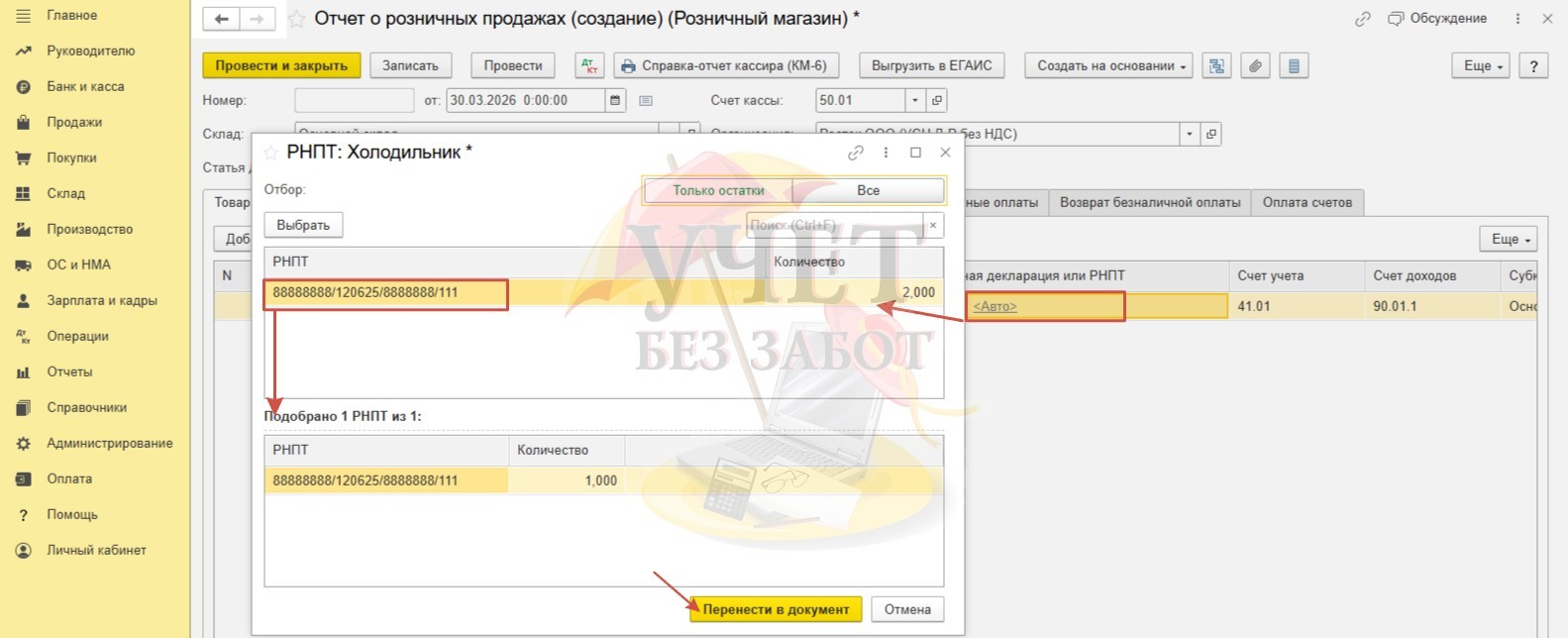Click the Счет кассы field 50.01
Viewport: 1568px width, 638px height.
pyautogui.click(x=860, y=100)
